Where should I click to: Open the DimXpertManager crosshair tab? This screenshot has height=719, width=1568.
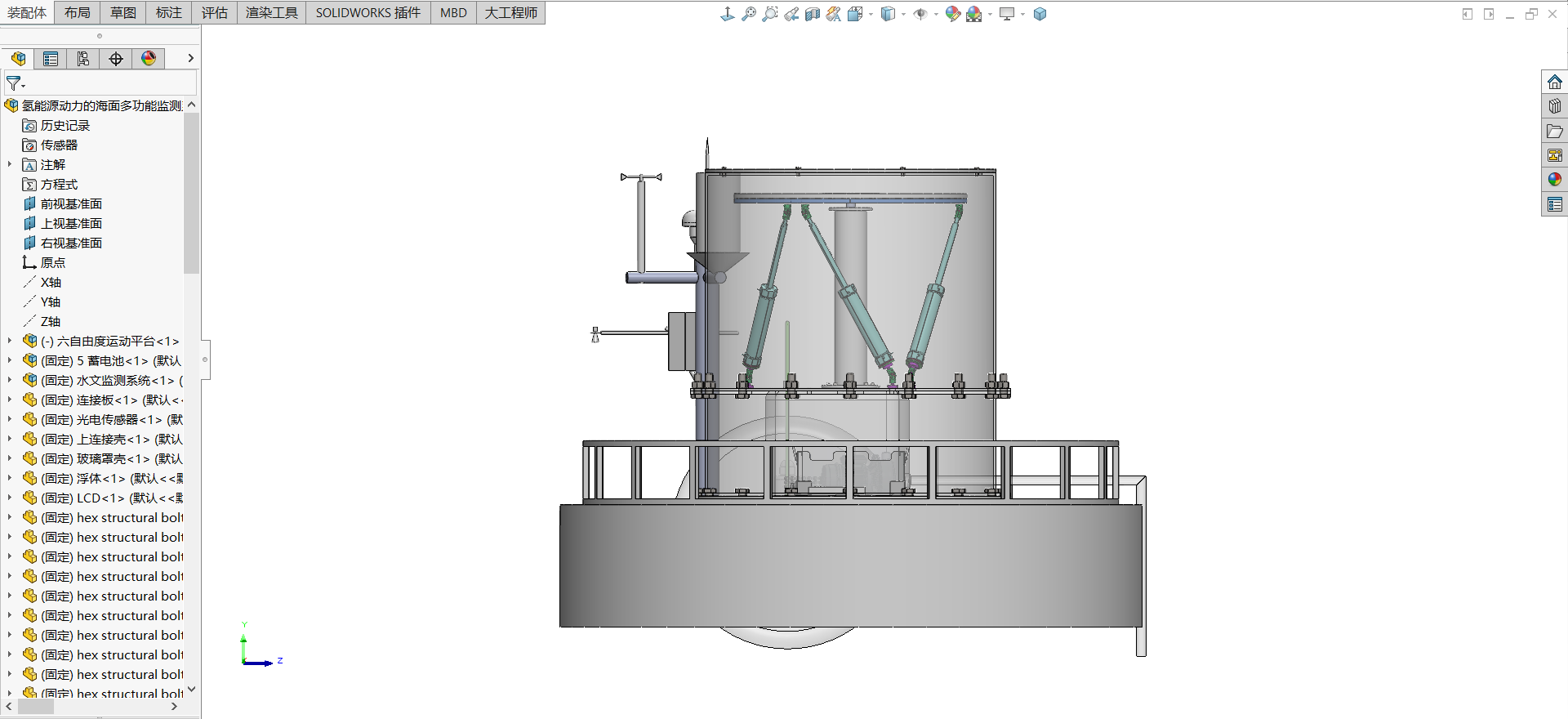tap(116, 59)
